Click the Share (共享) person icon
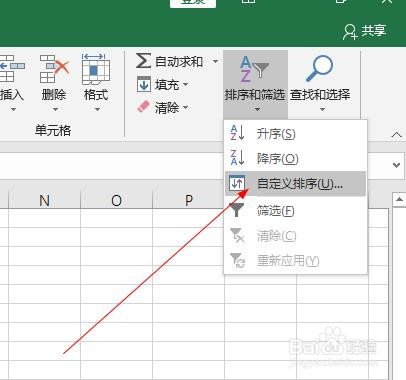Screen dimensions: 406x380 point(350,32)
